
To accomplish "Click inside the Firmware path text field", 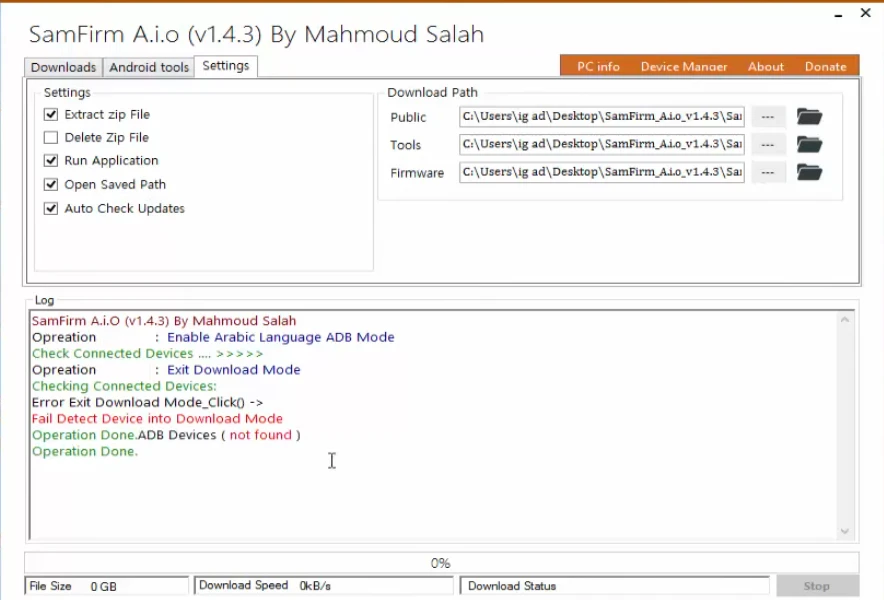I will point(600,172).
